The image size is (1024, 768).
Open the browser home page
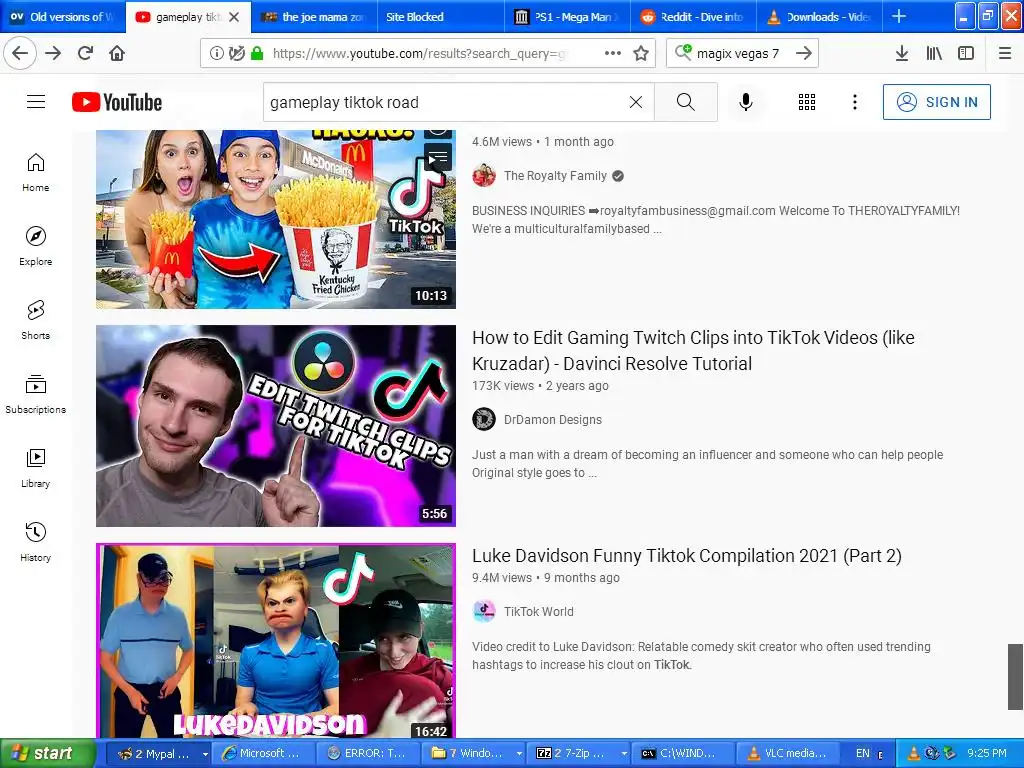tap(117, 53)
